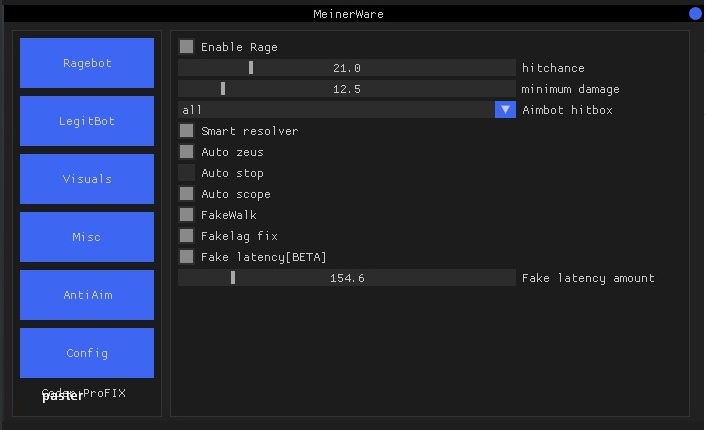Check the Auto zeus option
706x430 pixels.
[187, 152]
